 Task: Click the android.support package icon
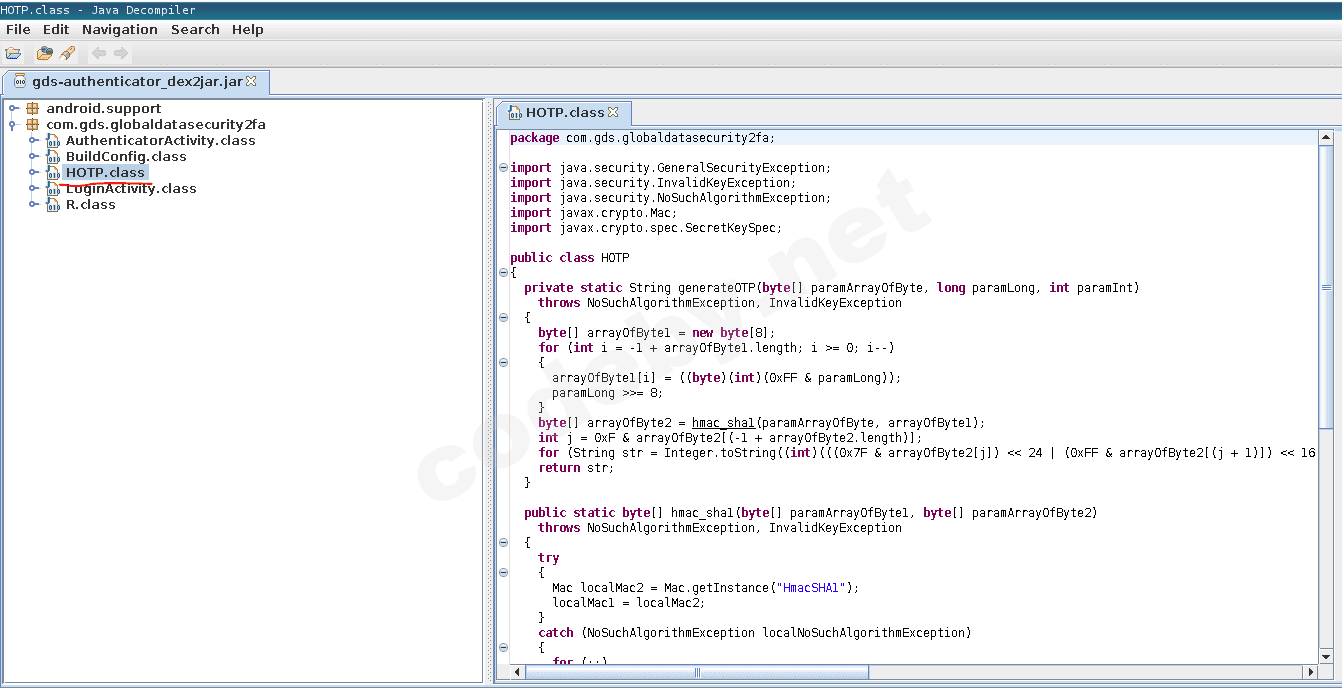pos(33,108)
